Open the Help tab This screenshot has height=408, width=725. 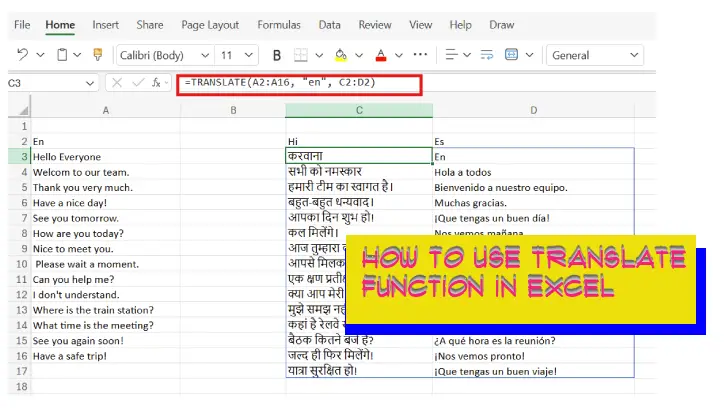click(461, 25)
